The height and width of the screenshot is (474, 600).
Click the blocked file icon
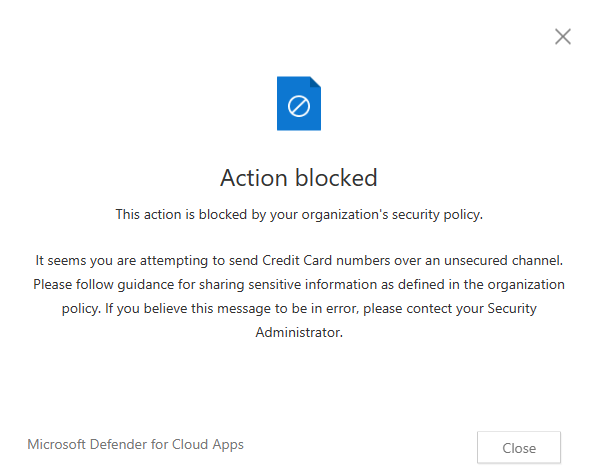(299, 103)
